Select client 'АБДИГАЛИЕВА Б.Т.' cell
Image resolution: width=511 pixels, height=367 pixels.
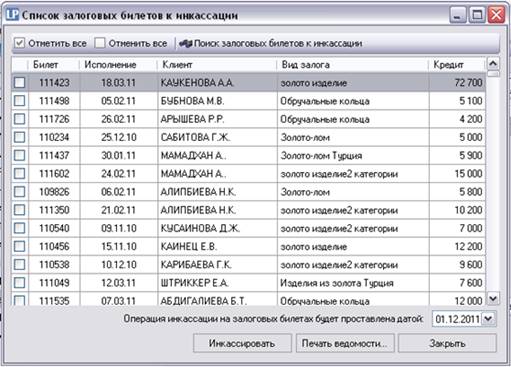click(x=217, y=300)
